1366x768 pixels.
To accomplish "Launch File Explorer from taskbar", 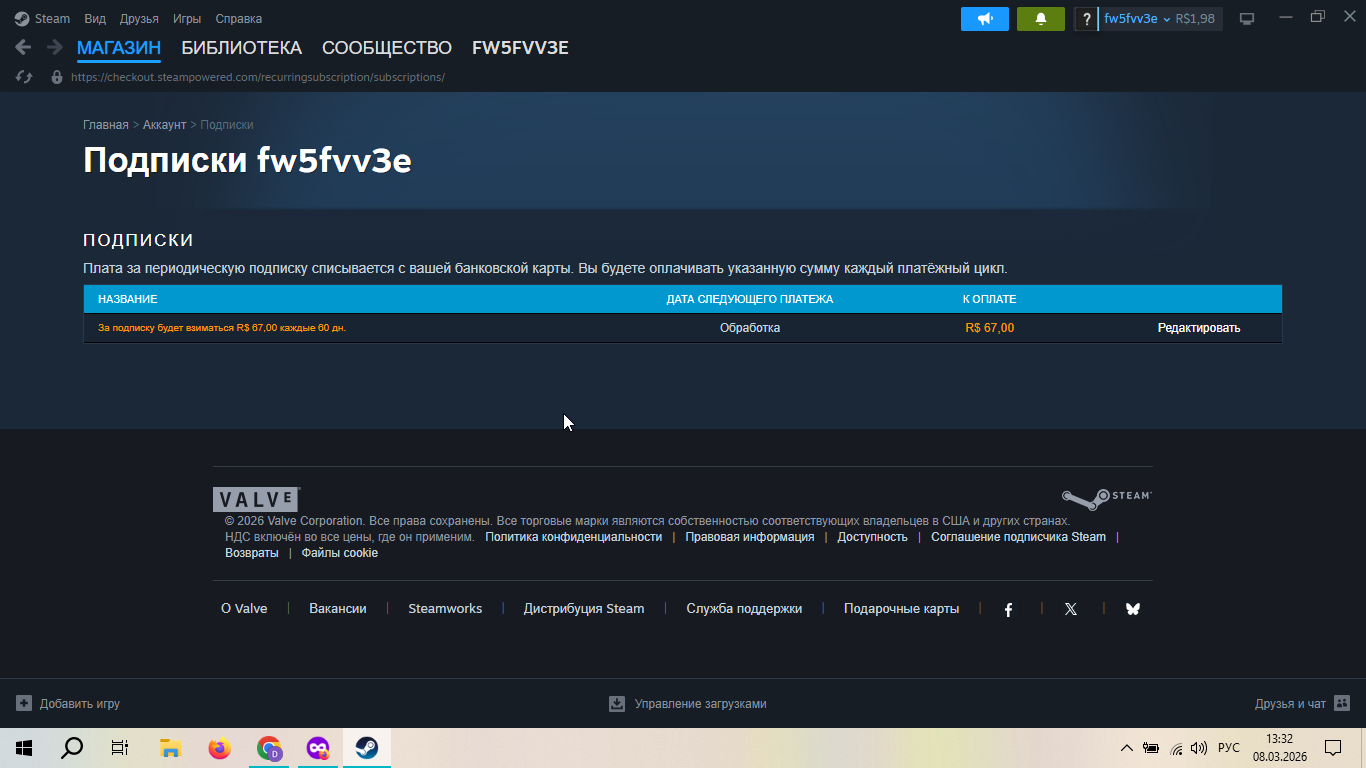I will [x=170, y=748].
